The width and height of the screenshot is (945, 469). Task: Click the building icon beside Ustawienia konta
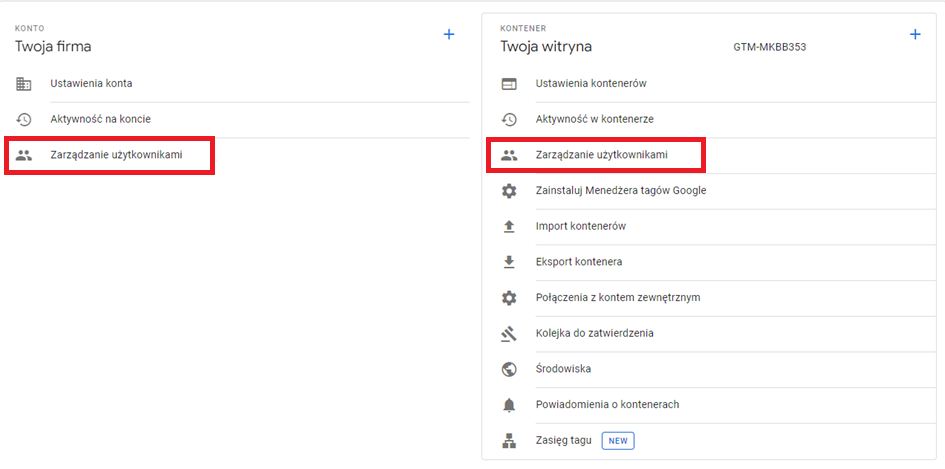[25, 84]
